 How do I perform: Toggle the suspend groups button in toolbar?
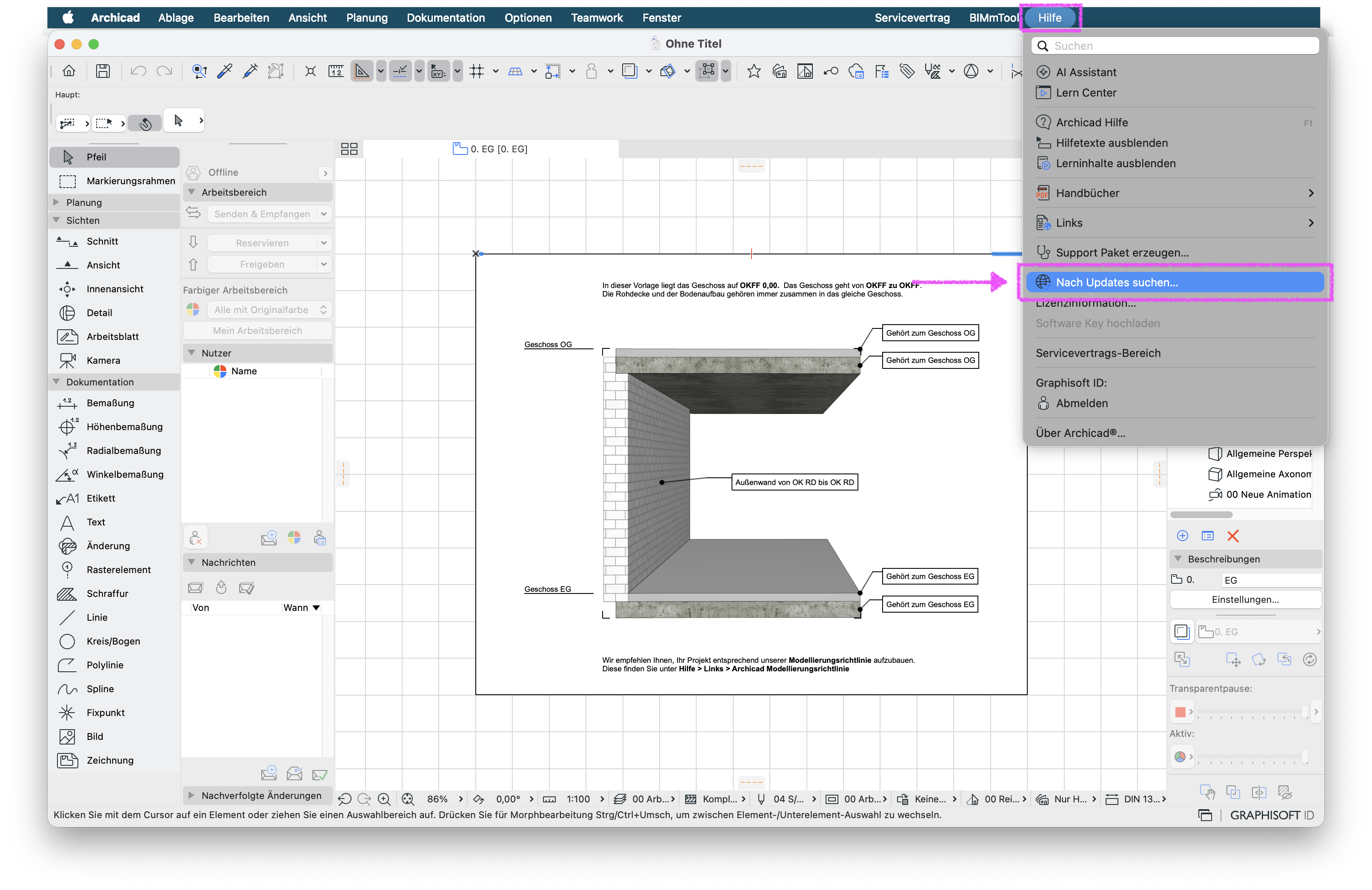coord(707,71)
